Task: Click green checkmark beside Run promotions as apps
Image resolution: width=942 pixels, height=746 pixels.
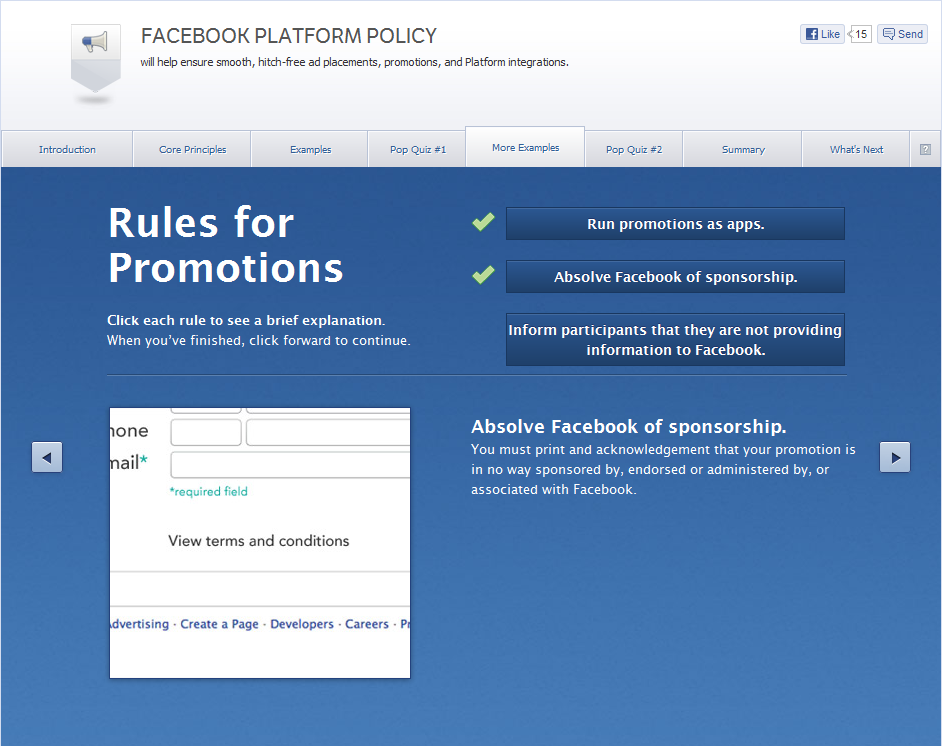Action: click(x=483, y=222)
